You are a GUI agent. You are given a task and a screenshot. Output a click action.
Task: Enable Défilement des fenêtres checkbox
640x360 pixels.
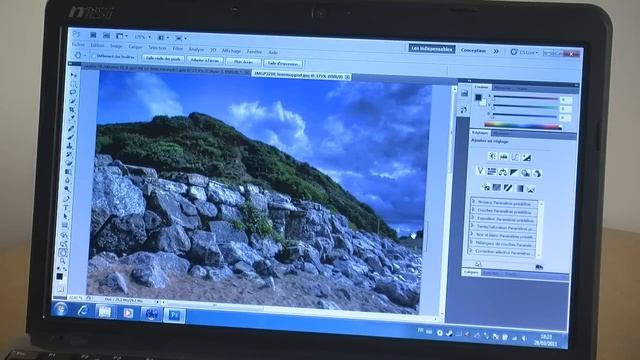[94, 56]
